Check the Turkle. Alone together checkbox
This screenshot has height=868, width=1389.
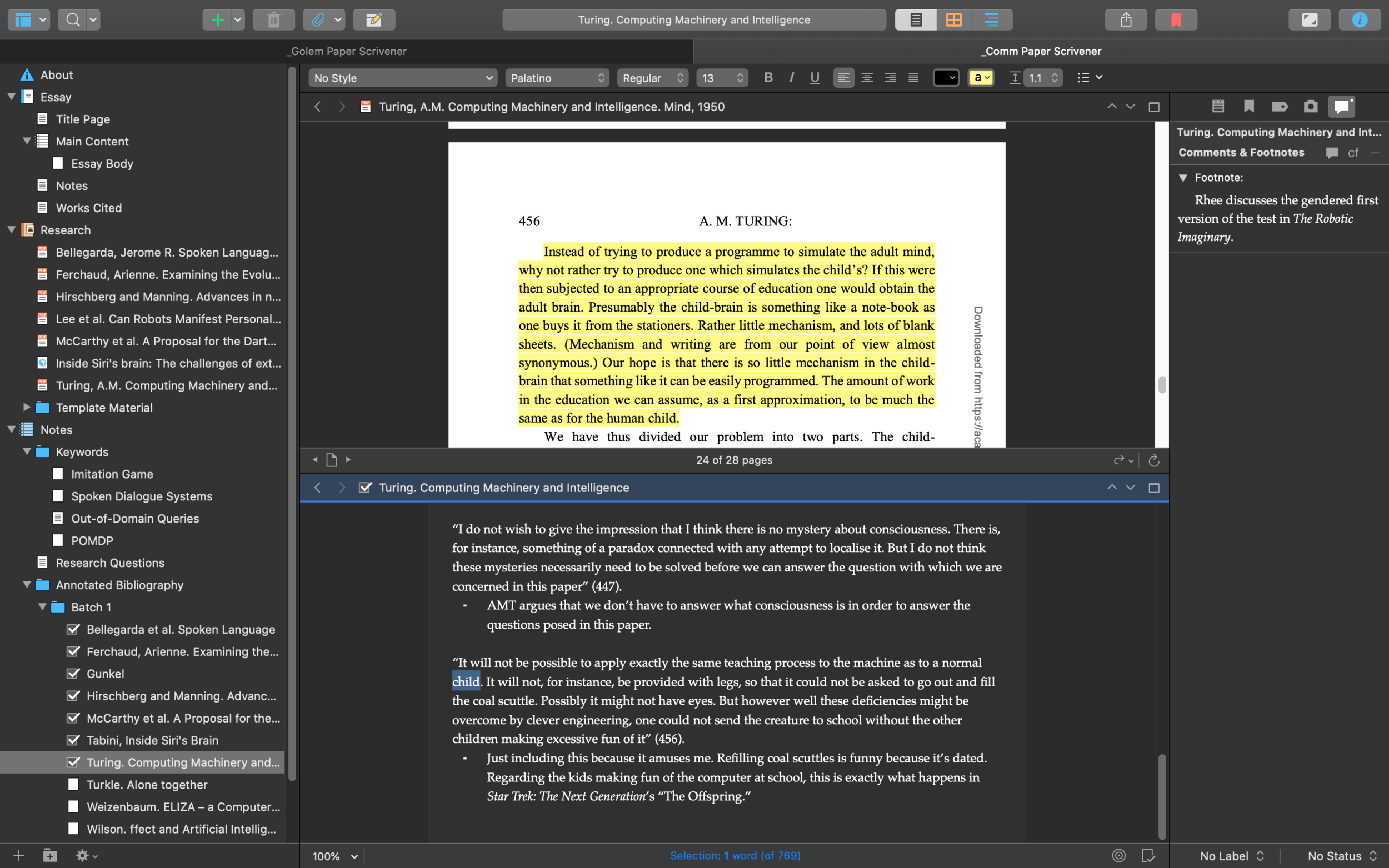tap(73, 784)
